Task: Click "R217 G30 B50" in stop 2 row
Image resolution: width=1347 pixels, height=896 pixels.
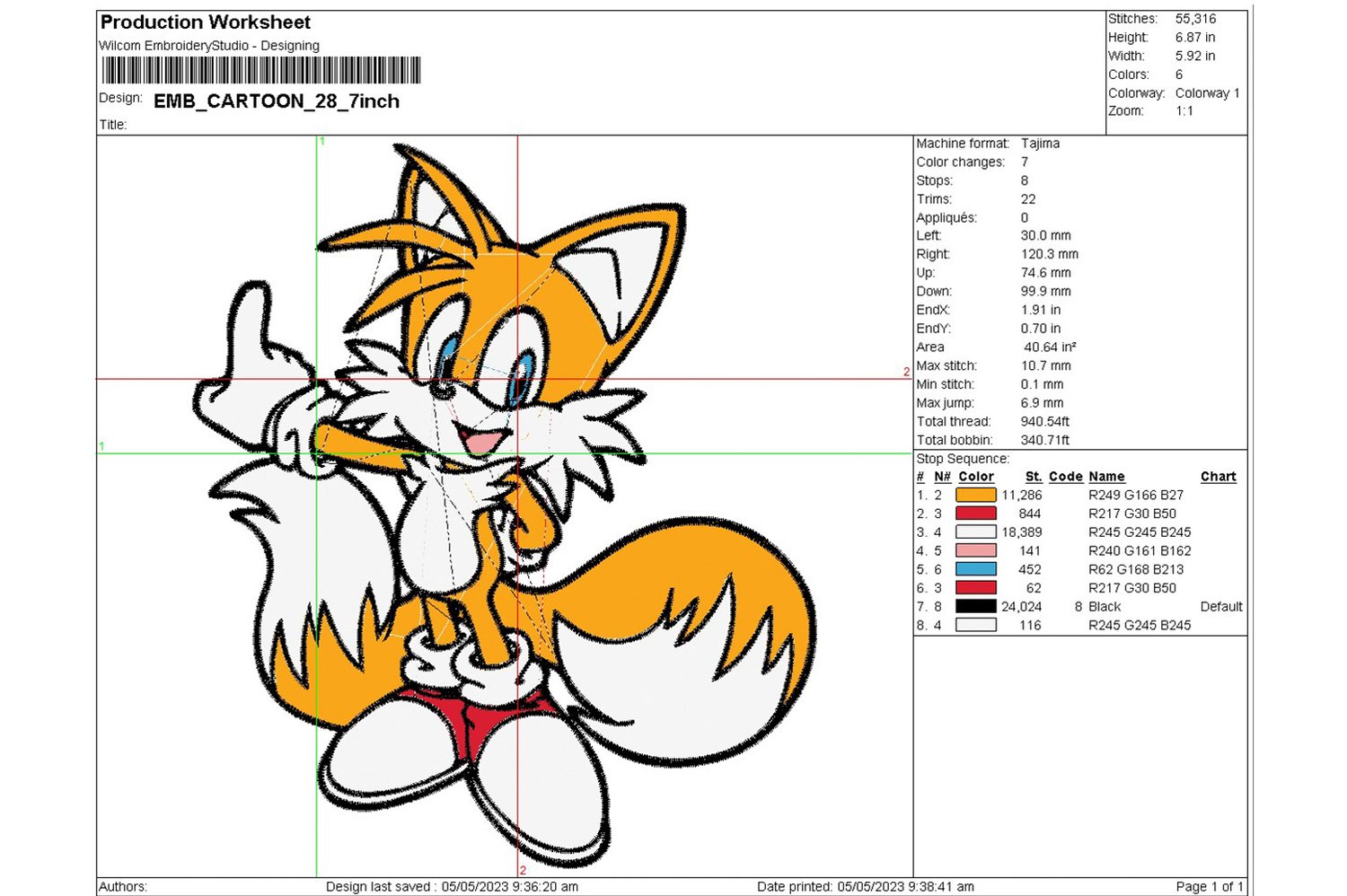Action: click(1132, 514)
